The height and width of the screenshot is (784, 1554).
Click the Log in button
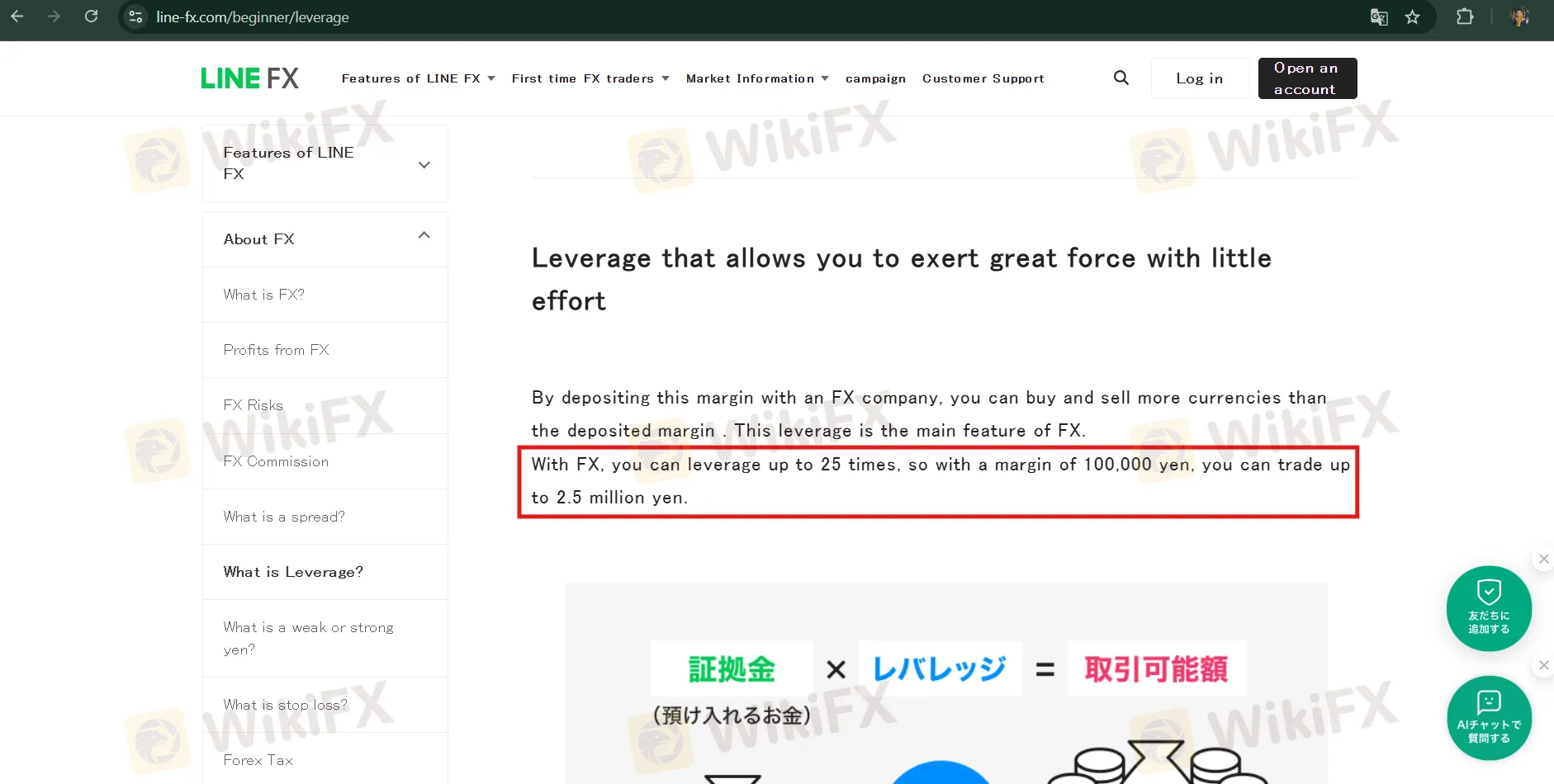[x=1199, y=78]
